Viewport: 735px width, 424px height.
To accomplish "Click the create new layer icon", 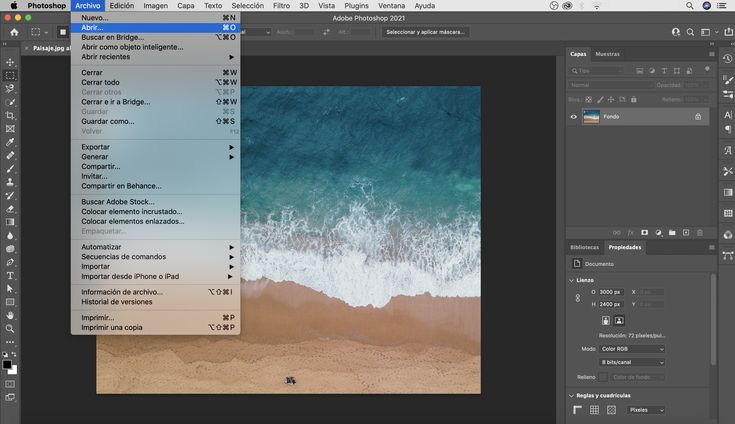I will tap(686, 232).
